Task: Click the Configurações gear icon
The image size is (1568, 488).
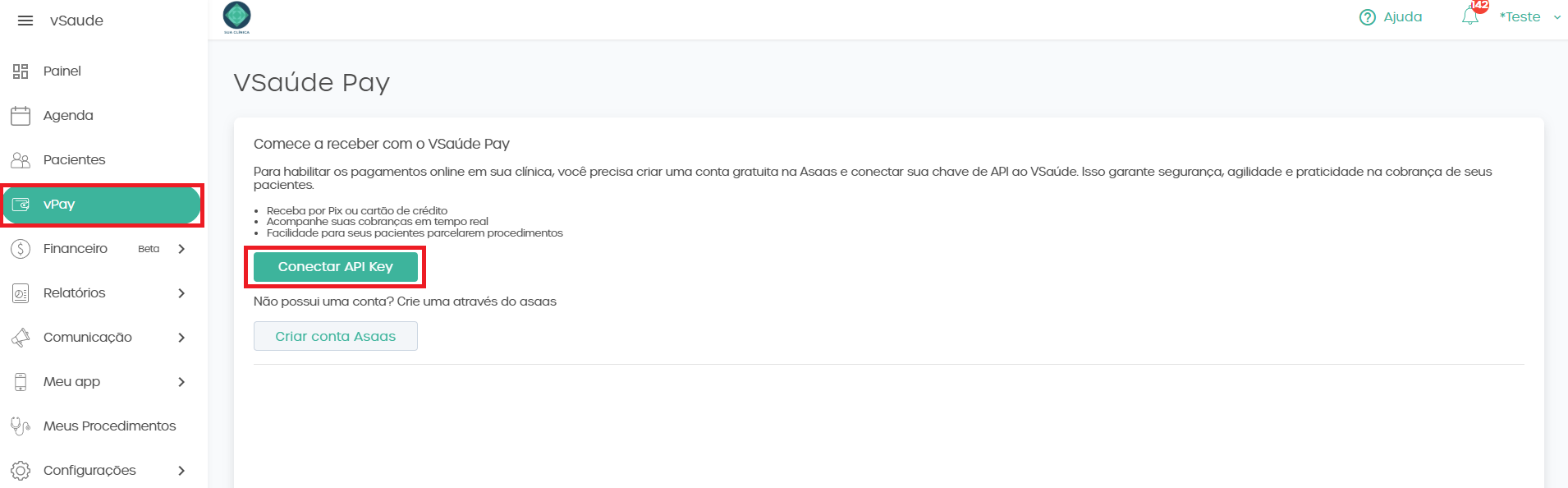Action: point(21,471)
